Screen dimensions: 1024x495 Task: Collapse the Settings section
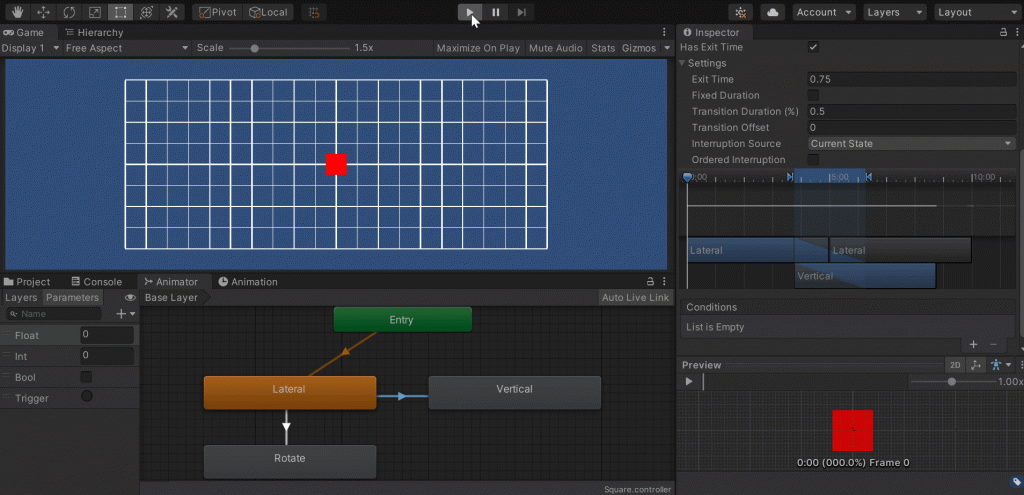point(683,63)
